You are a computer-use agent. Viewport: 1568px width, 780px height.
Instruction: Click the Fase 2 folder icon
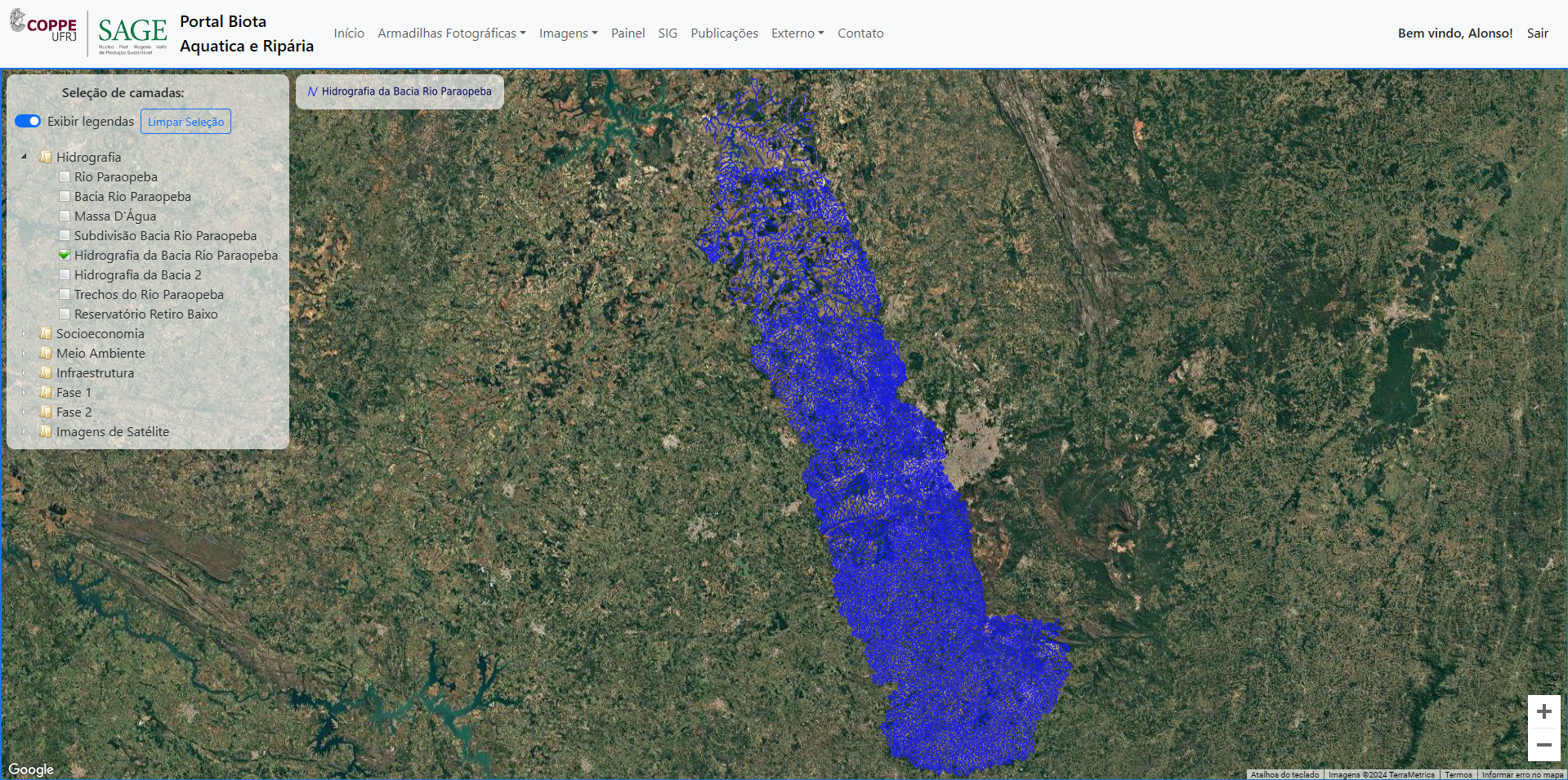click(46, 412)
